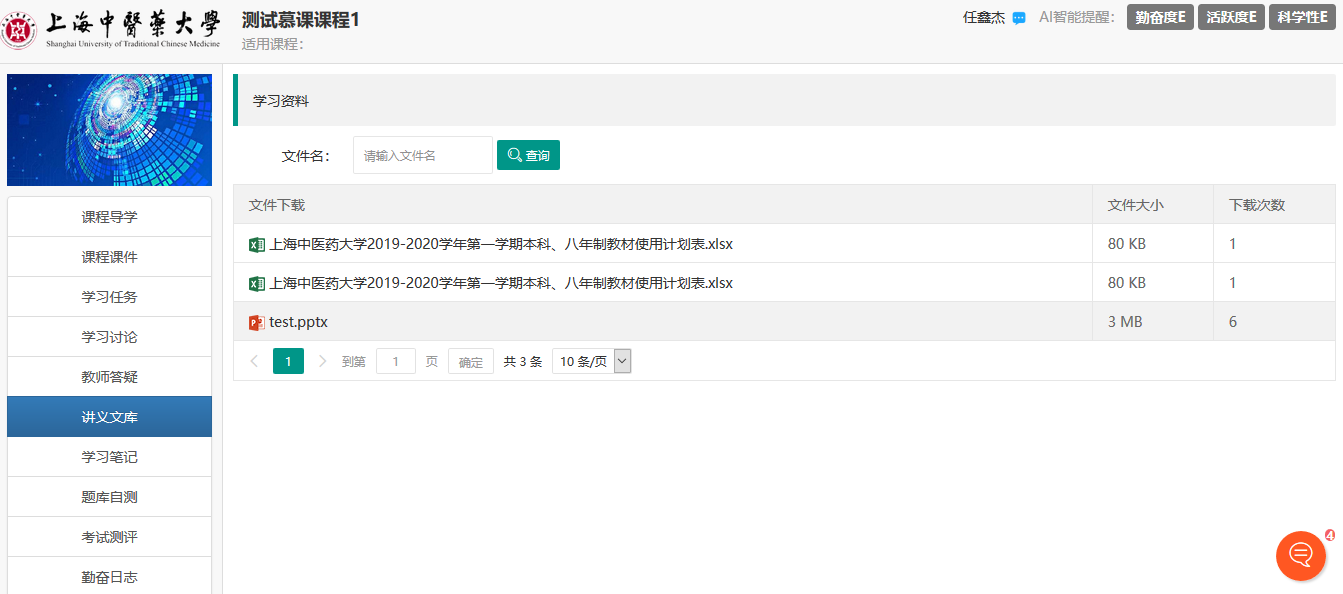Download the test.pptx file
This screenshot has height=594, width=1343.
(x=298, y=322)
